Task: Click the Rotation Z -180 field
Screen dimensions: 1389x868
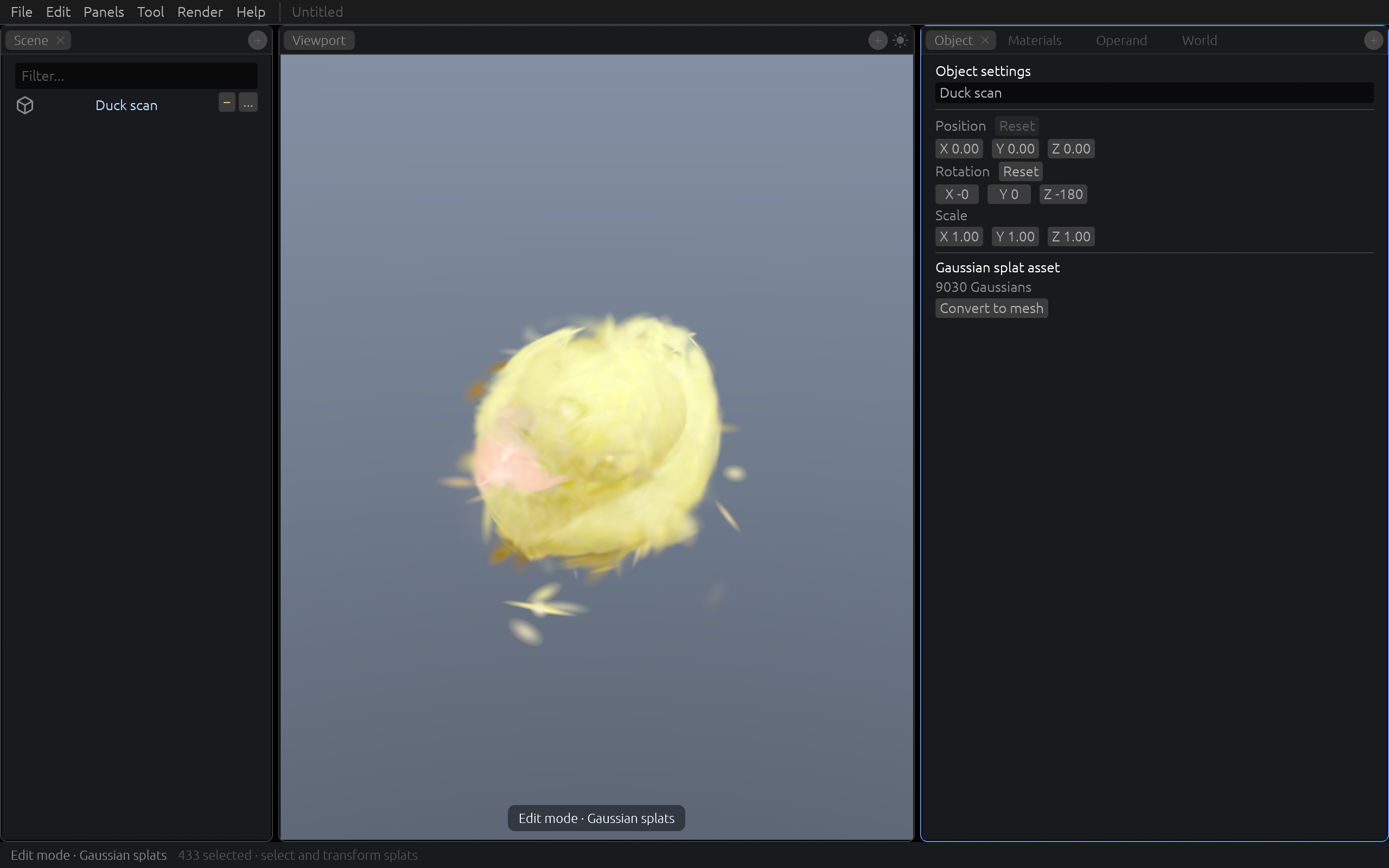Action: click(x=1063, y=194)
